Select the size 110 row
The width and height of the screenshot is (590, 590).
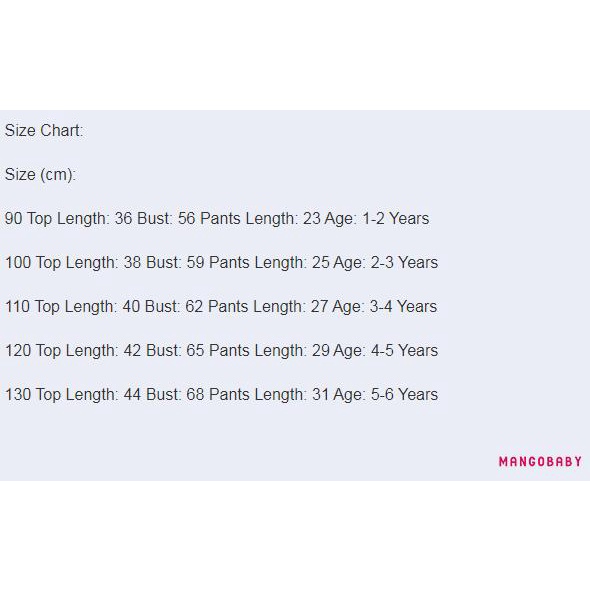pos(221,307)
